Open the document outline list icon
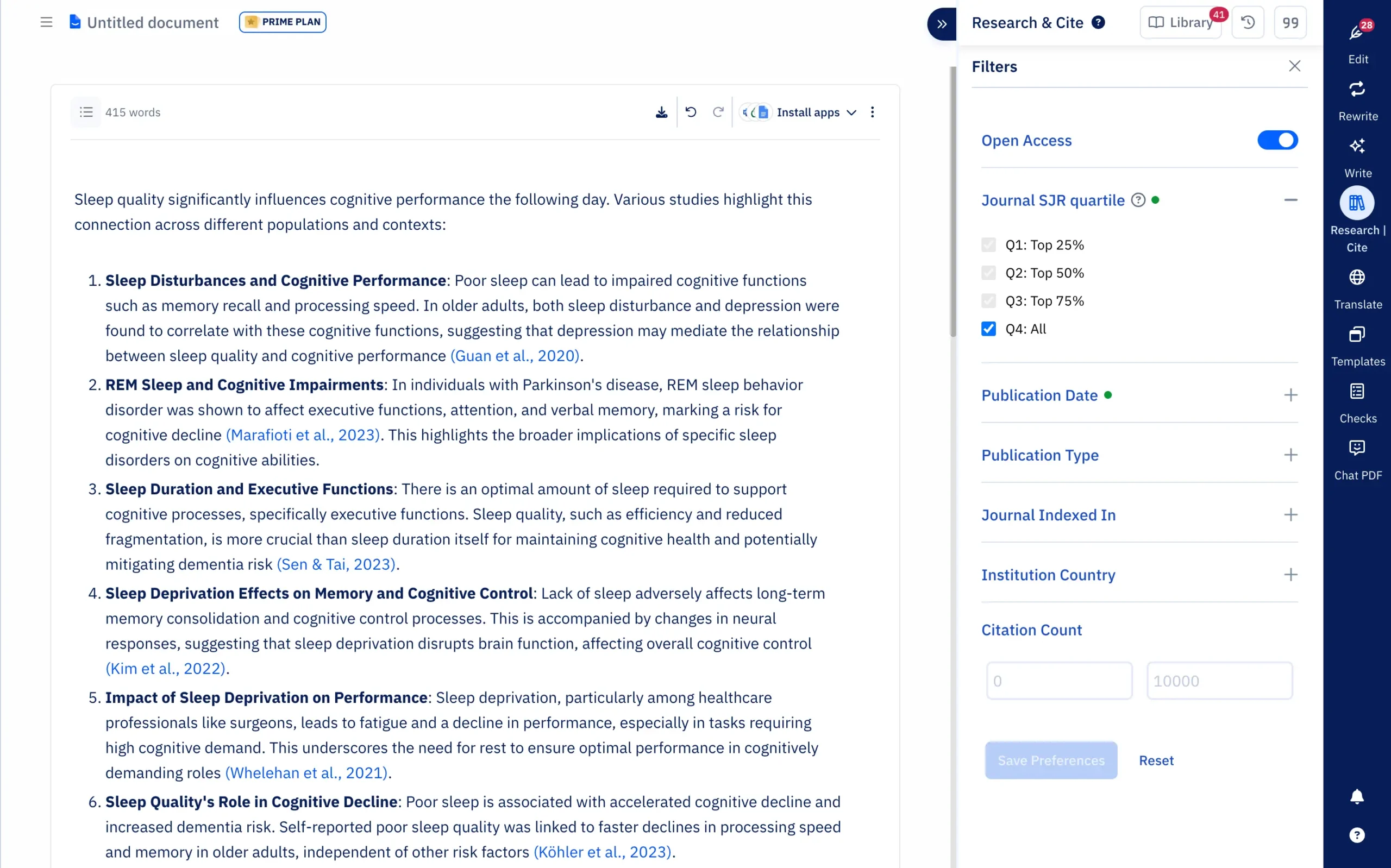The height and width of the screenshot is (868, 1391). point(86,112)
